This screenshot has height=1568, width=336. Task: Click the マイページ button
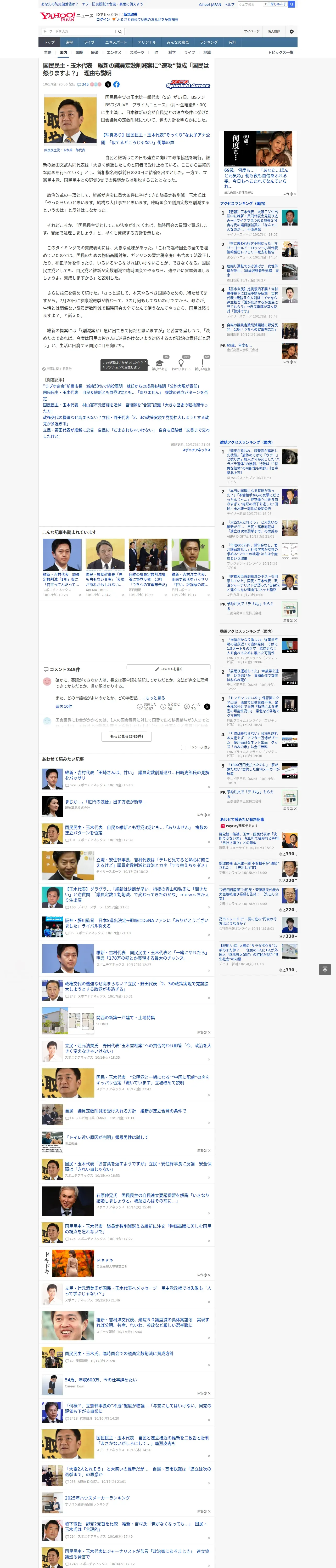pos(251,32)
